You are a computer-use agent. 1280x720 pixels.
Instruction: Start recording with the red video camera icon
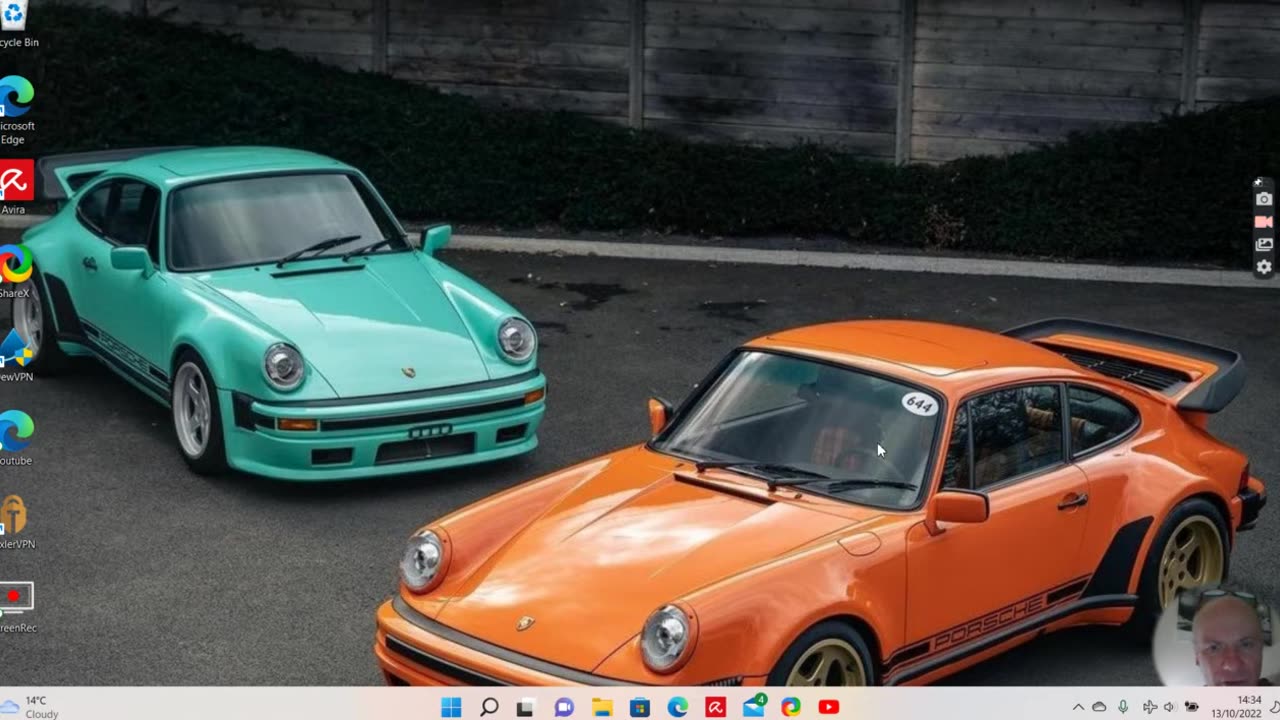click(1264, 222)
